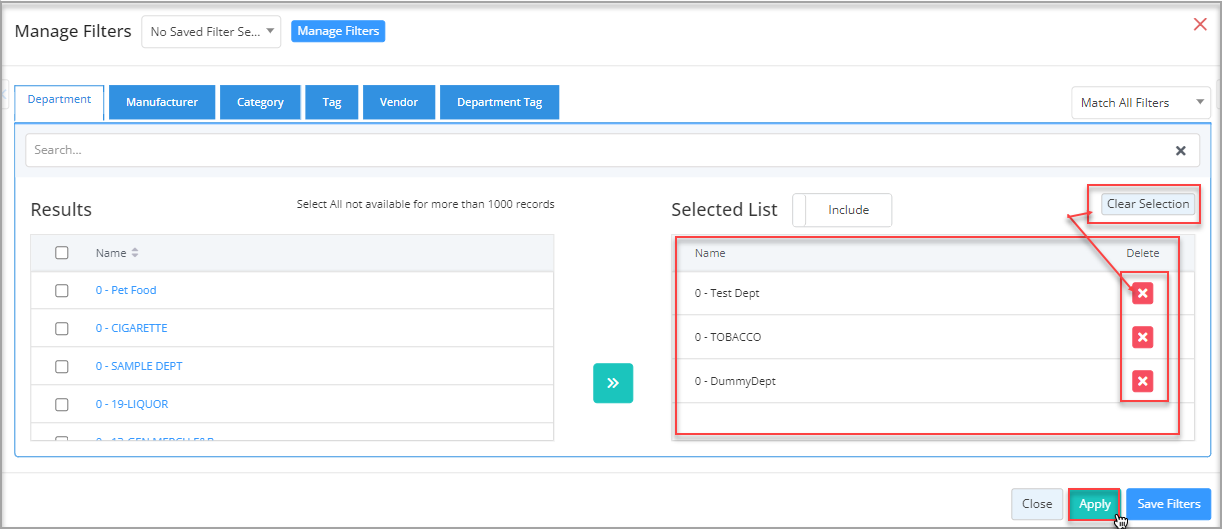Remove TOBACCO using its red X icon
Image resolution: width=1222 pixels, height=529 pixels.
pos(1143,337)
